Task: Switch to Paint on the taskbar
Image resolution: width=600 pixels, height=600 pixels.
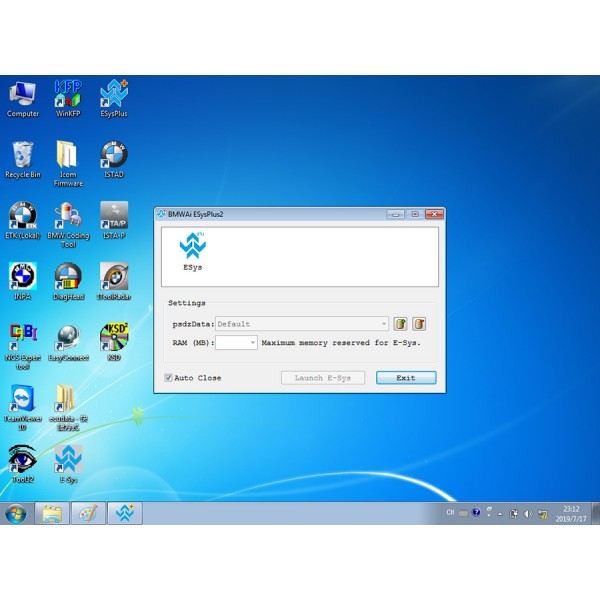Action: coord(88,513)
